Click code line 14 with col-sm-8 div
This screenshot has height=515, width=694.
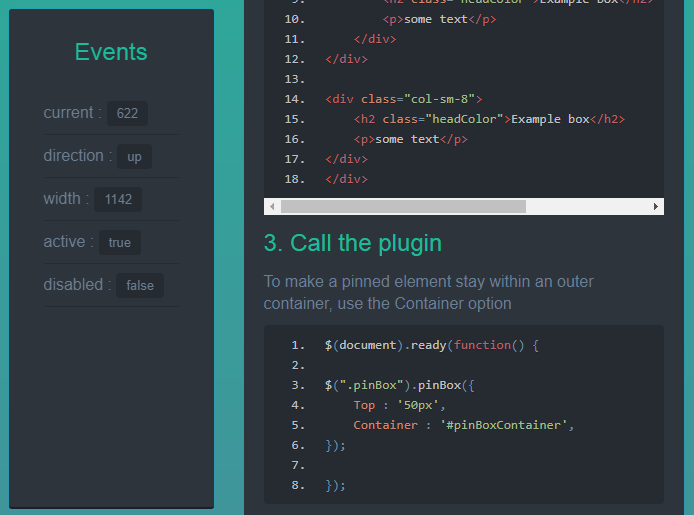(404, 99)
